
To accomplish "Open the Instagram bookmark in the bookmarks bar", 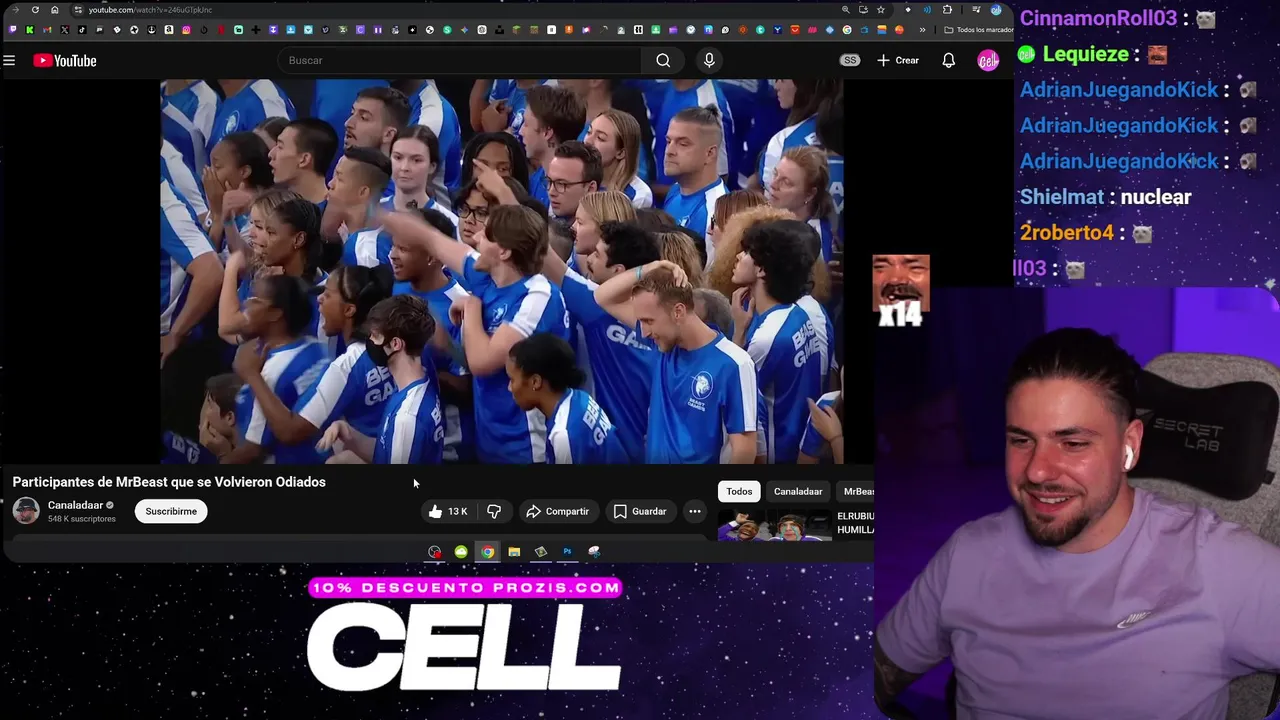I will click(x=186, y=30).
